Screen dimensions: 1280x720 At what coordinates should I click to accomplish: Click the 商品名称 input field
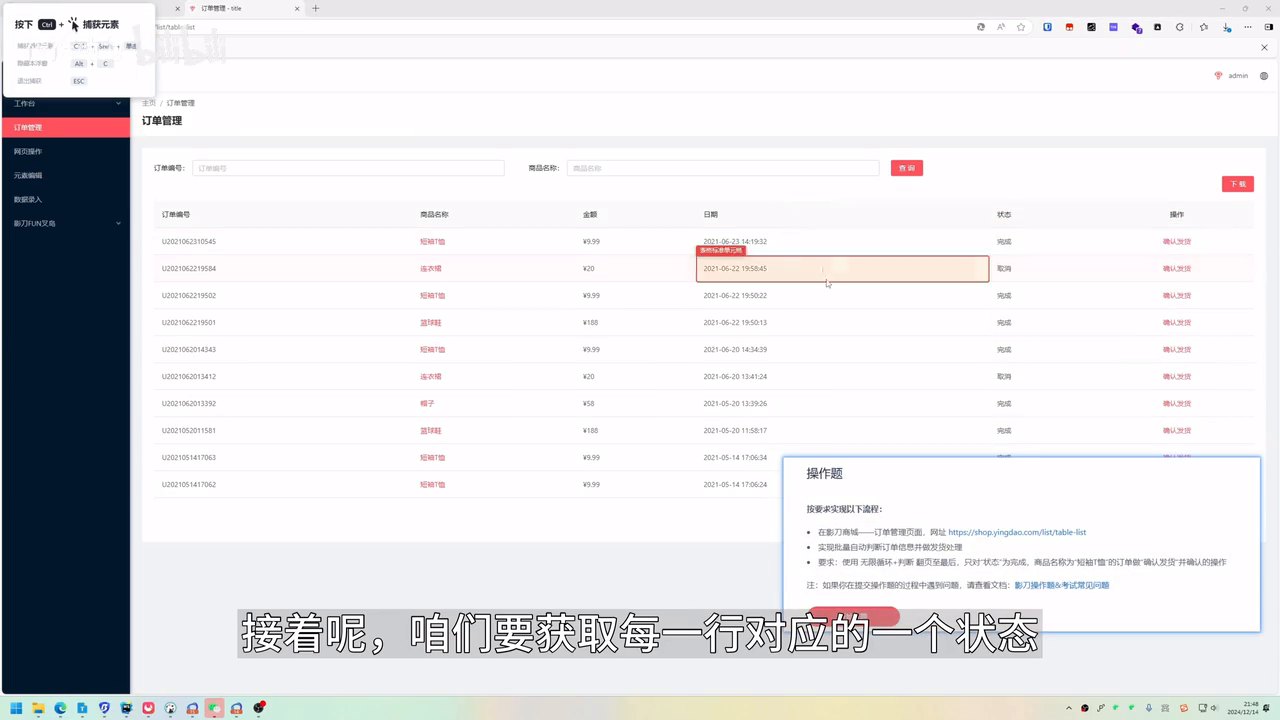tap(723, 168)
